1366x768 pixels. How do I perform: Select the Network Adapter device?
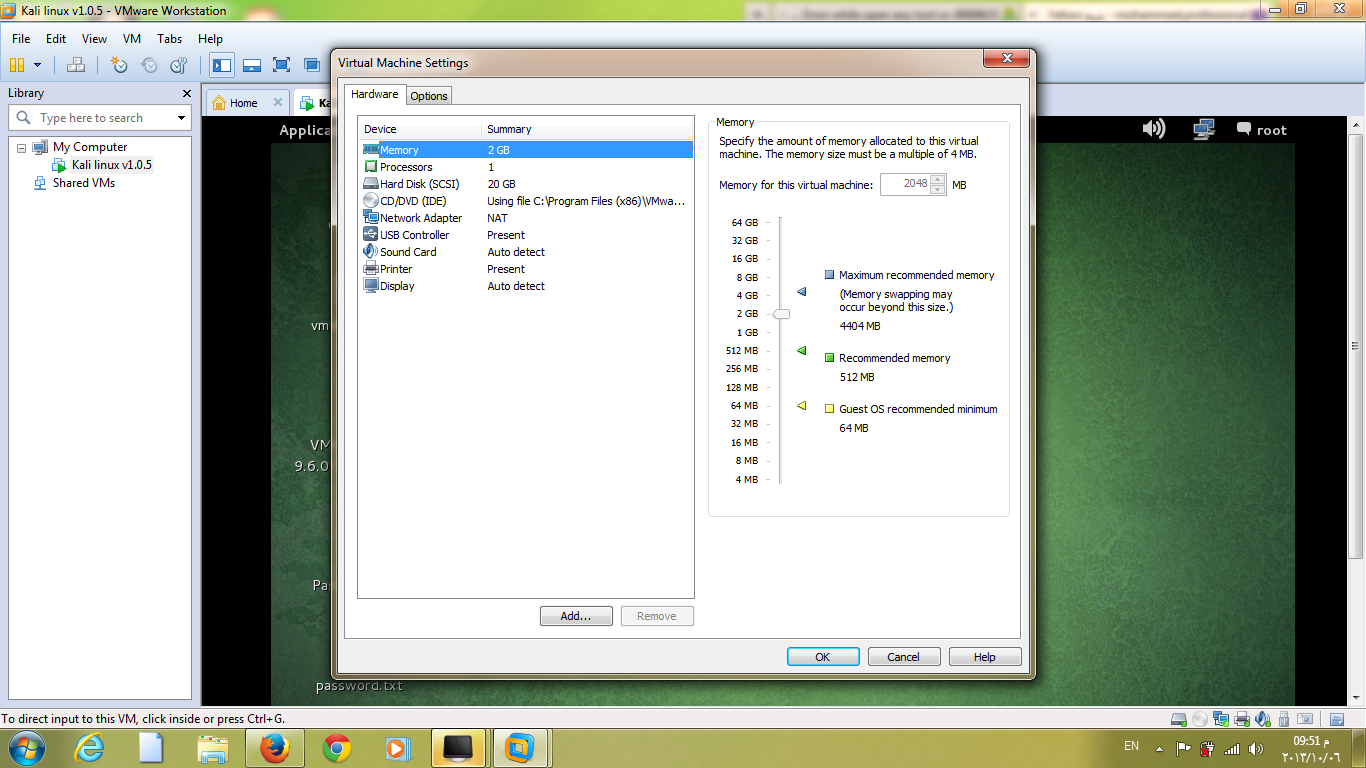point(527,218)
